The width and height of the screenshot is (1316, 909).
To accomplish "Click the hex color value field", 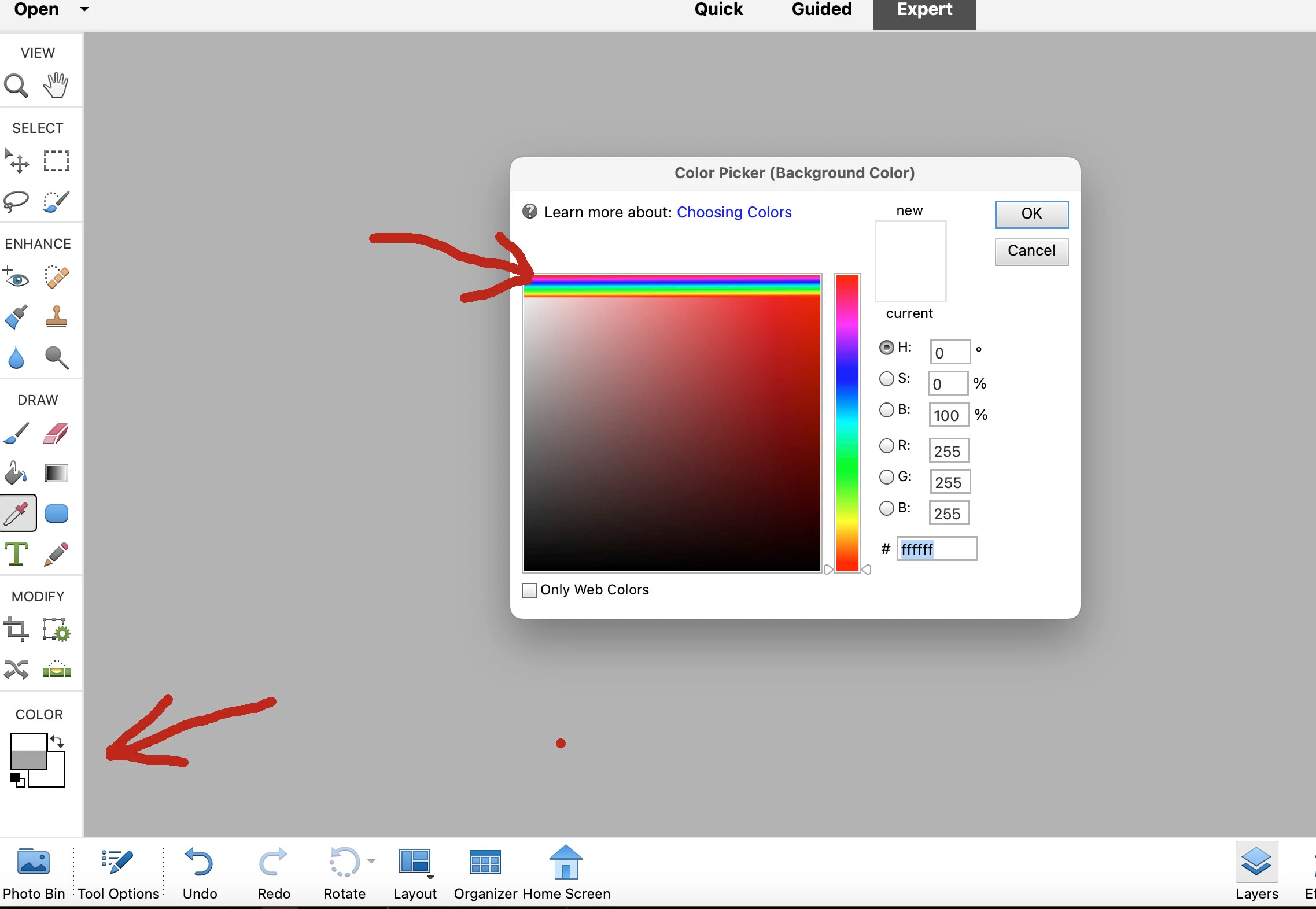I will pyautogui.click(x=937, y=549).
